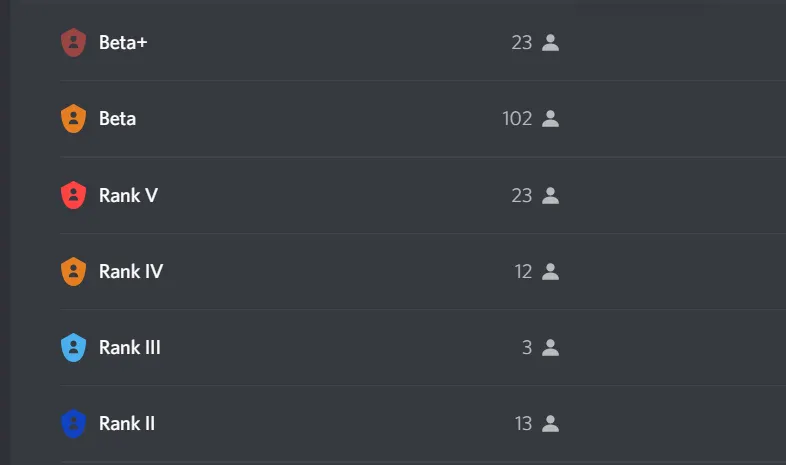Click the orange shield icon beside Beta

[x=73, y=119]
